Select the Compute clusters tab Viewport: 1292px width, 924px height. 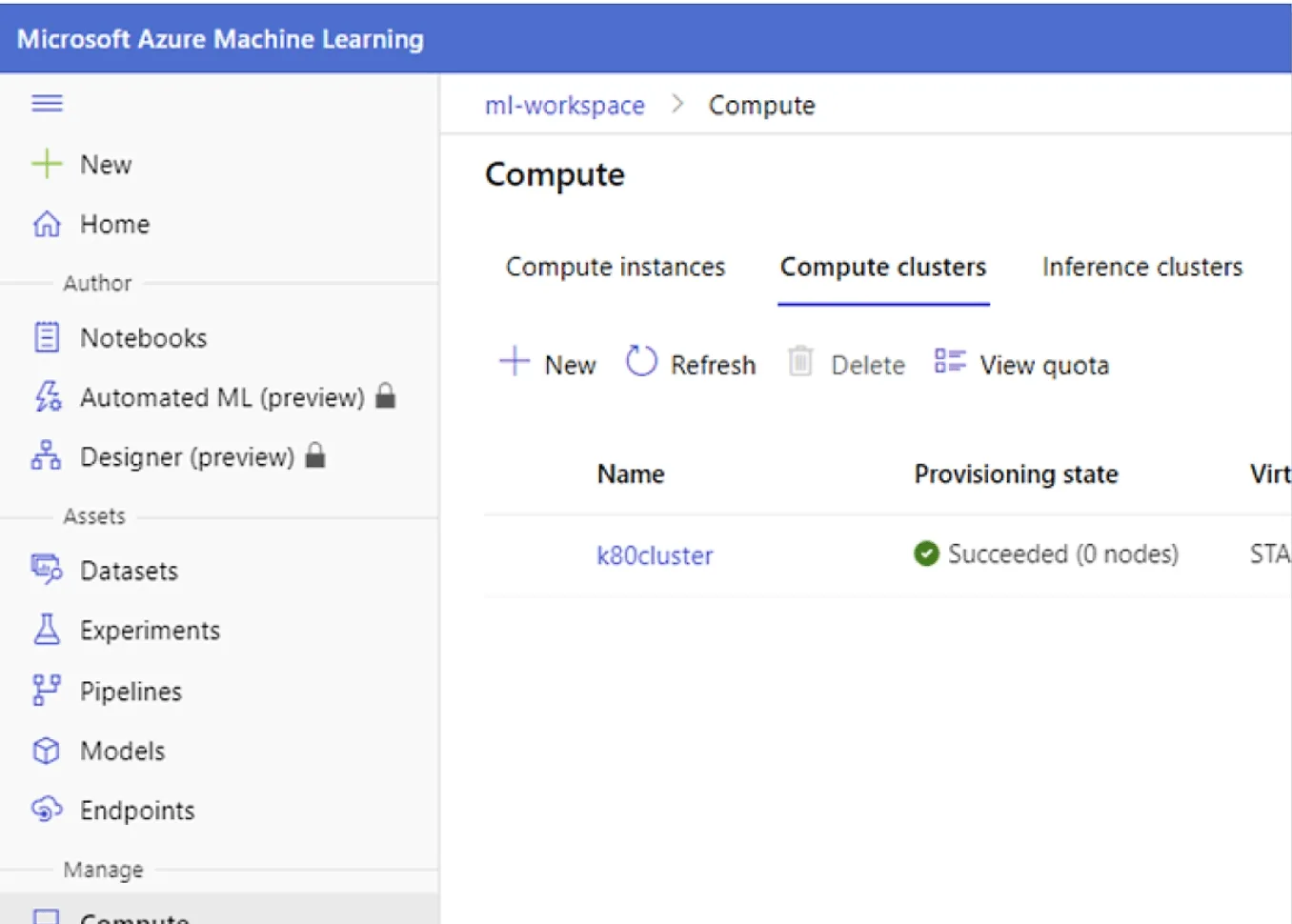(883, 267)
